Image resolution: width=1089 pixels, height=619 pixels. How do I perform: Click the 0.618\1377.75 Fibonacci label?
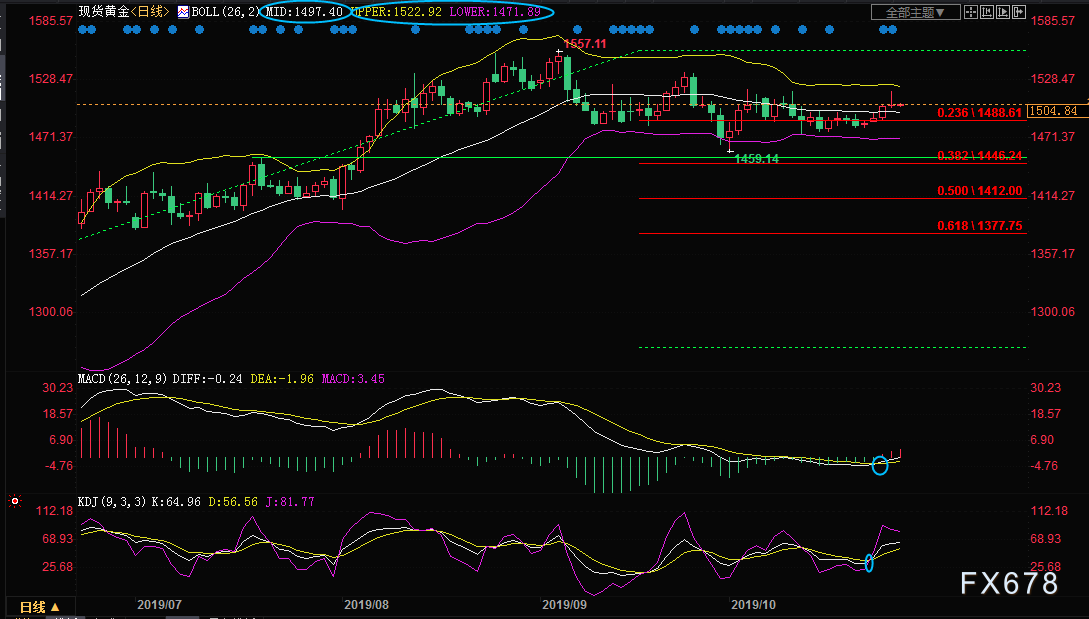click(979, 226)
